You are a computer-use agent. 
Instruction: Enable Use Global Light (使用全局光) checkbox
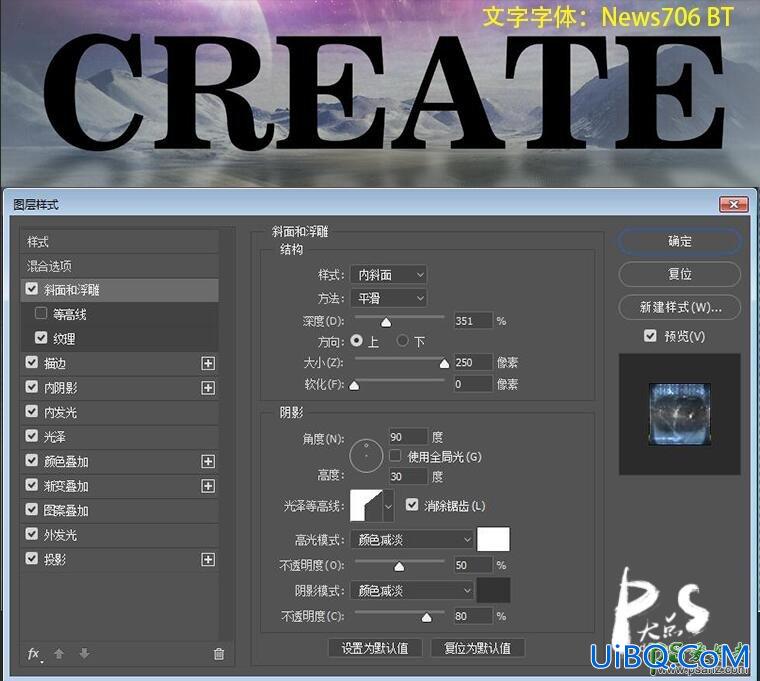pos(395,456)
